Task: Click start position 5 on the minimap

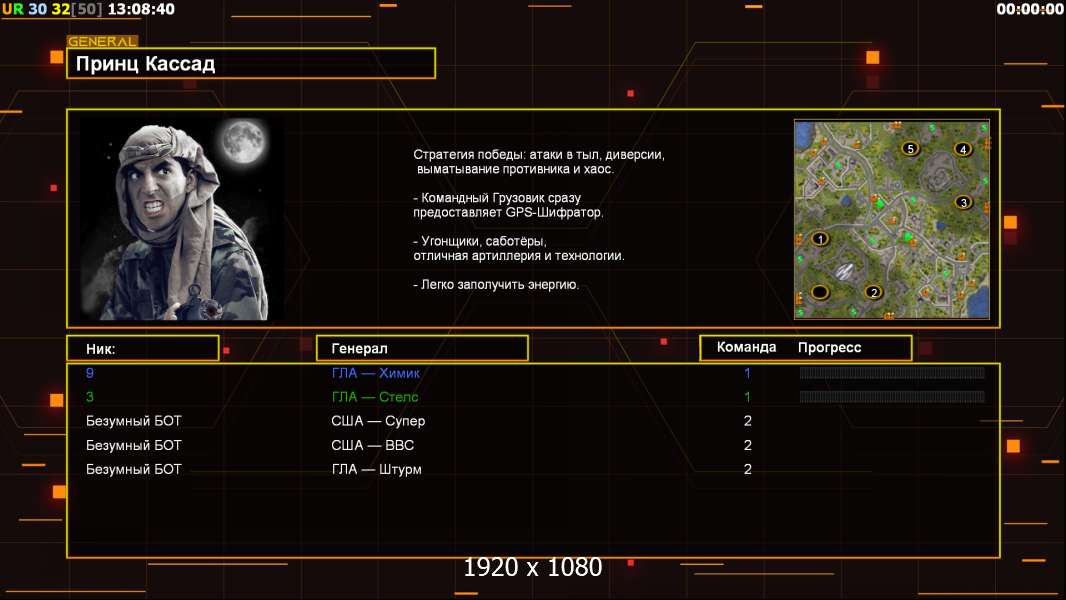Action: (x=910, y=149)
